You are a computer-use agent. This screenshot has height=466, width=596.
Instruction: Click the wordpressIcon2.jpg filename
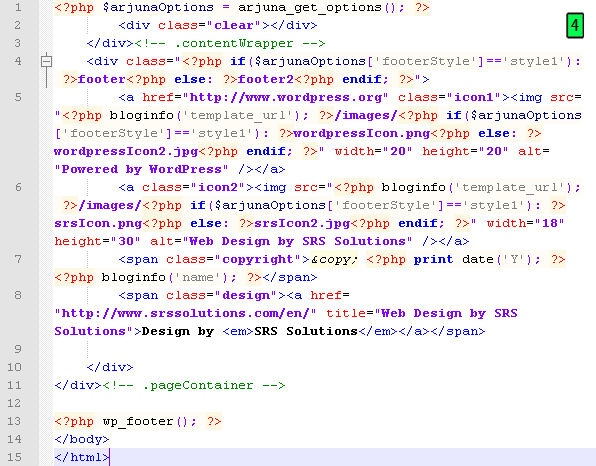point(126,152)
